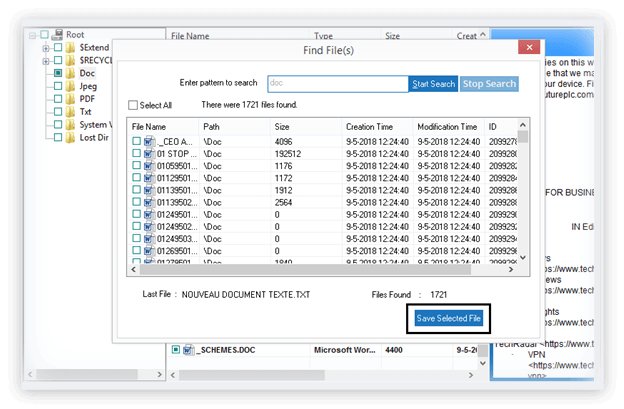The height and width of the screenshot is (409, 624).
Task: Click the Save Selected File button
Action: click(449, 318)
